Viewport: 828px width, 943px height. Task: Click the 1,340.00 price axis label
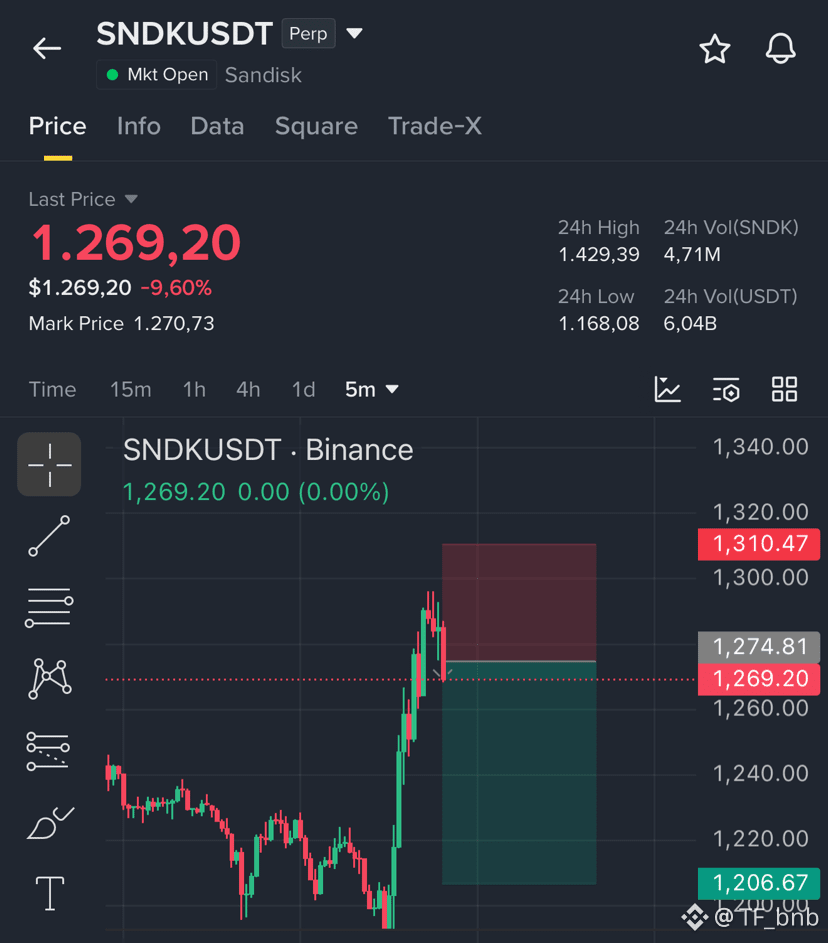click(761, 447)
